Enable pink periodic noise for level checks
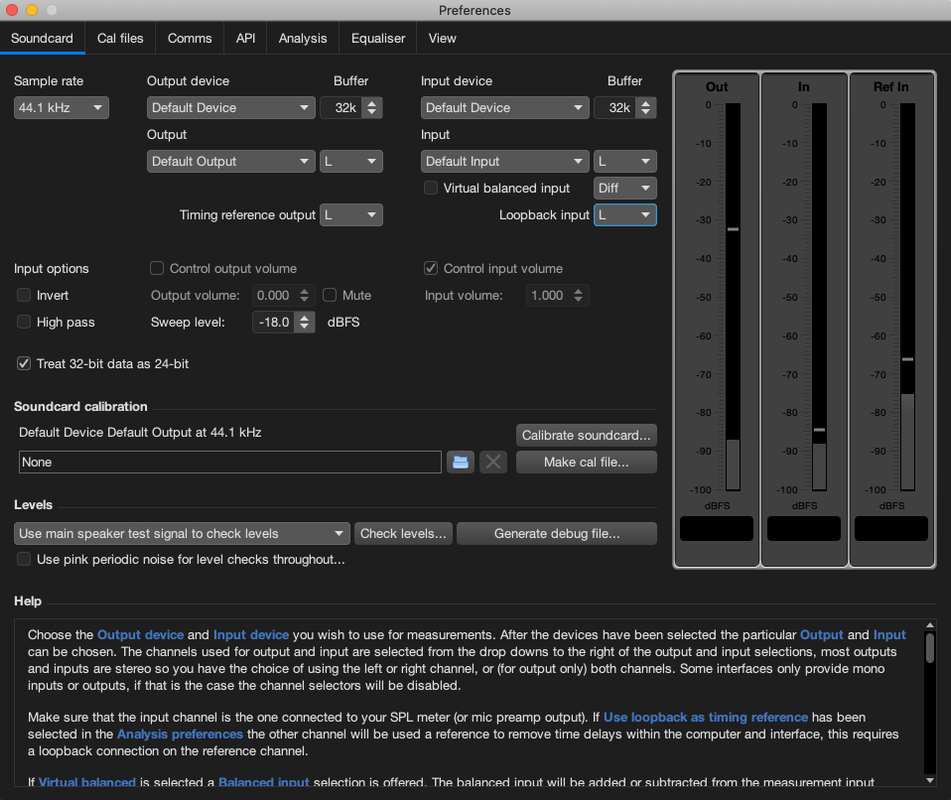The image size is (951, 800). [x=24, y=559]
